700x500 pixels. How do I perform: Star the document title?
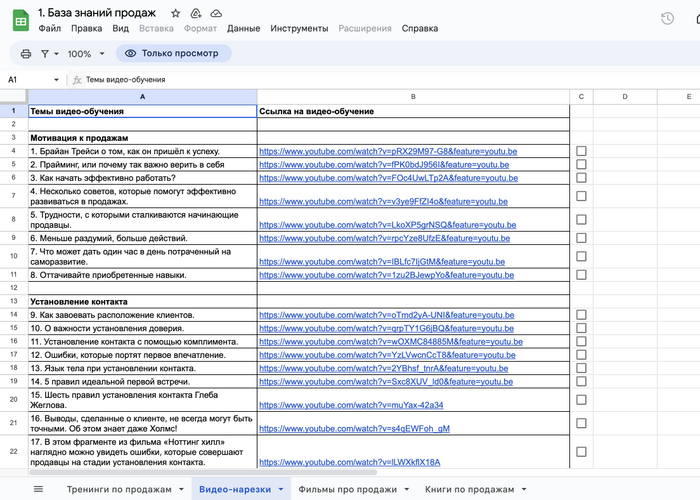pyautogui.click(x=176, y=13)
